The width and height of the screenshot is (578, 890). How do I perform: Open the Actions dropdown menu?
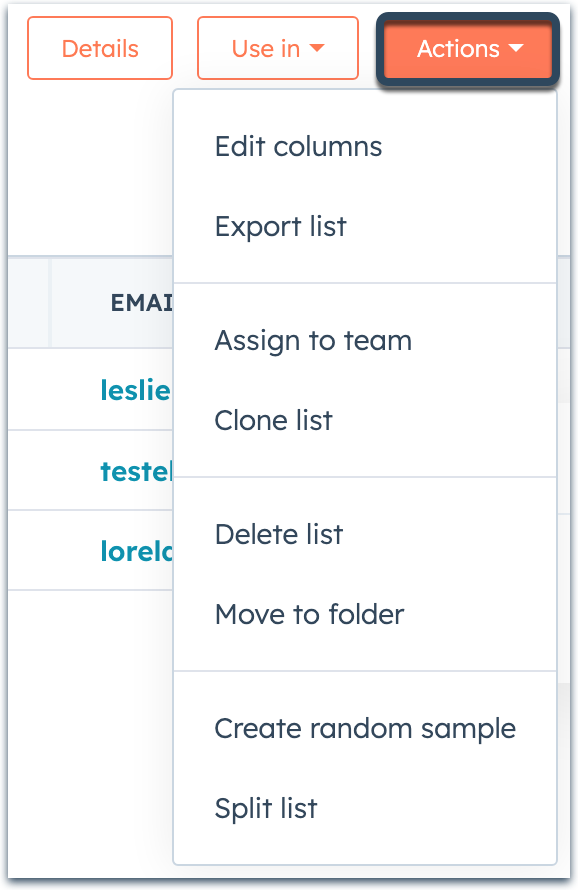point(466,48)
